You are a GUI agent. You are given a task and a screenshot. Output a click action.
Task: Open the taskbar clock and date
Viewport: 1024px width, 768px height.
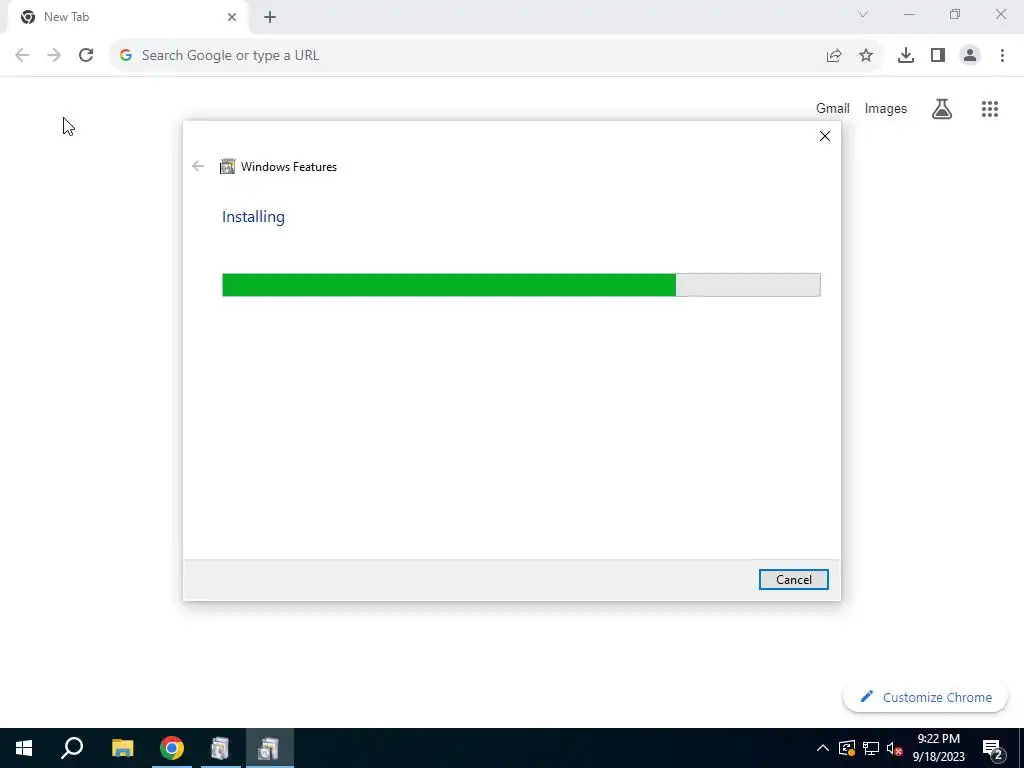[938, 748]
